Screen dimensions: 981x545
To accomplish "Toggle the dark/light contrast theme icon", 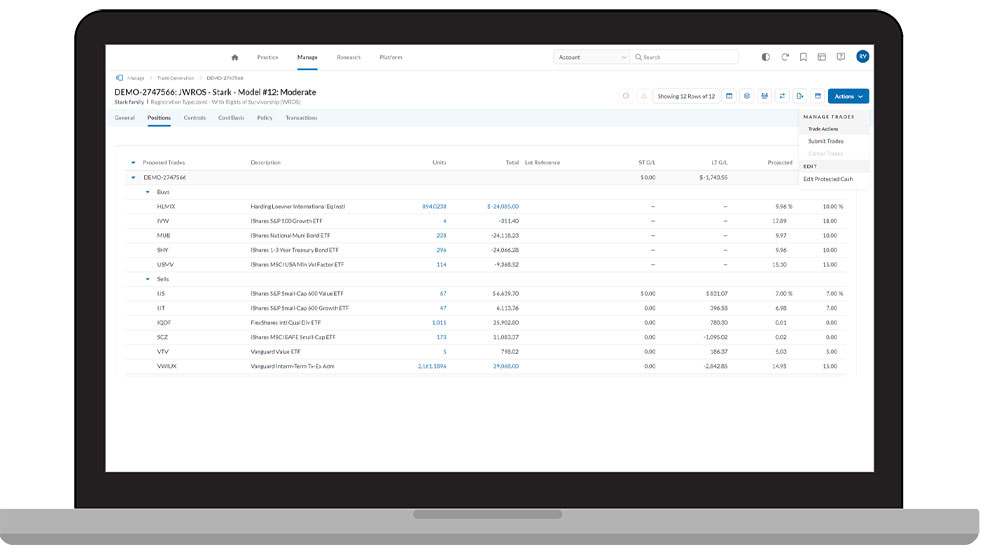I will point(766,57).
